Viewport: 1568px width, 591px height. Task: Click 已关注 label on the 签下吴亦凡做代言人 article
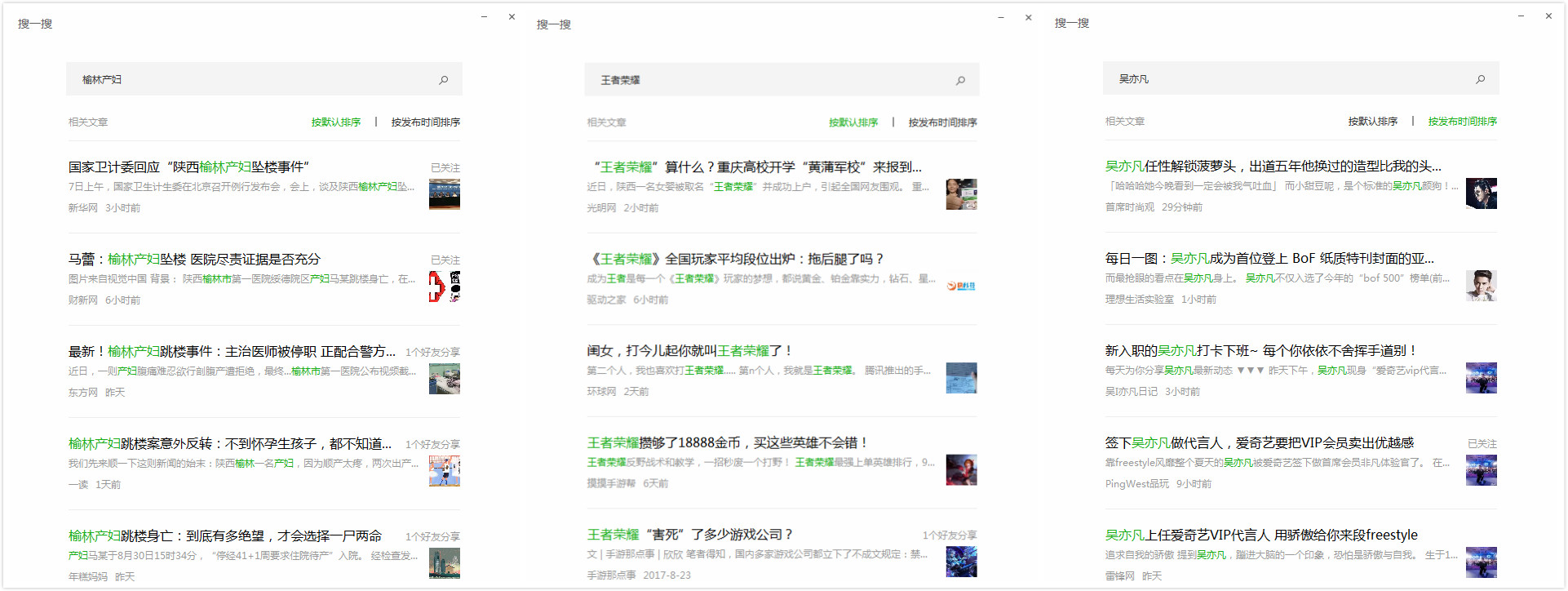point(1482,444)
